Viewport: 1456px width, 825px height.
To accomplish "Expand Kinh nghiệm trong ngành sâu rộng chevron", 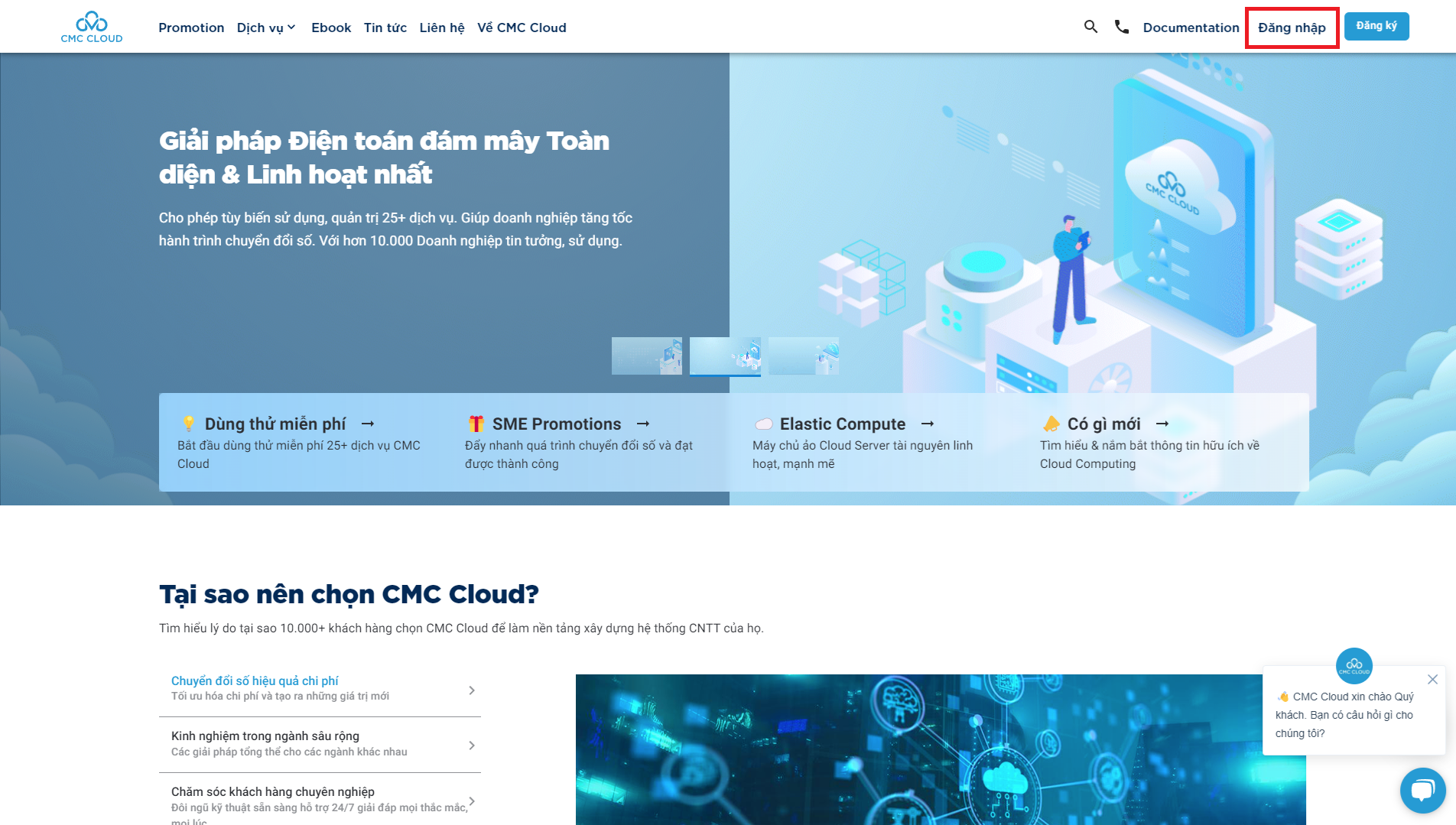I will coord(472,745).
